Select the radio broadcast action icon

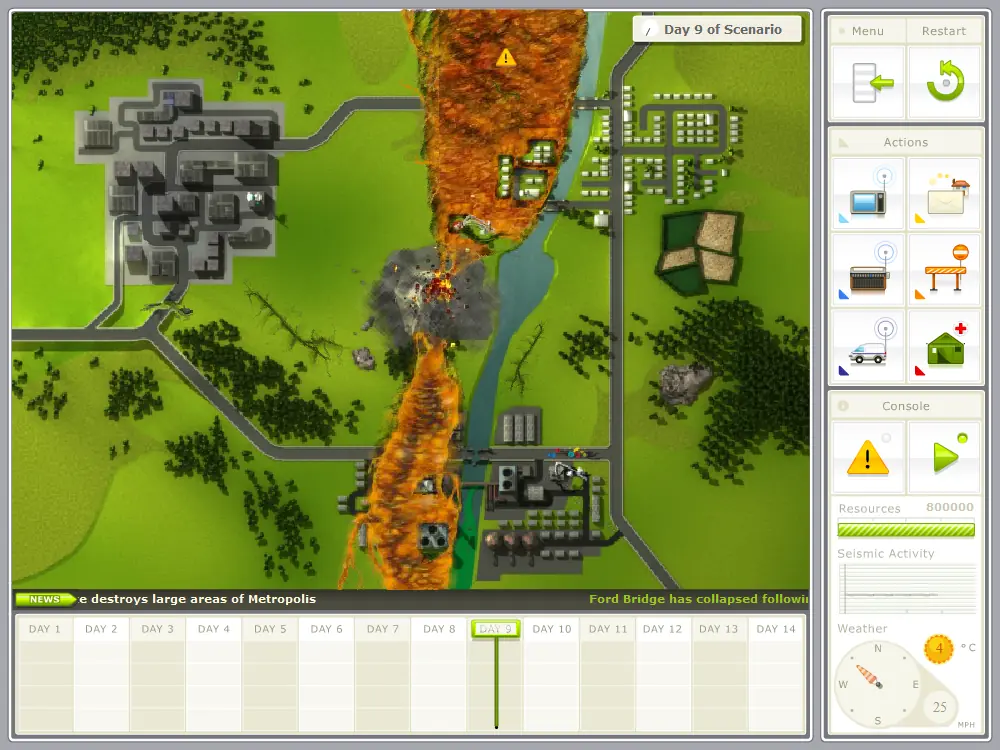pyautogui.click(x=868, y=270)
